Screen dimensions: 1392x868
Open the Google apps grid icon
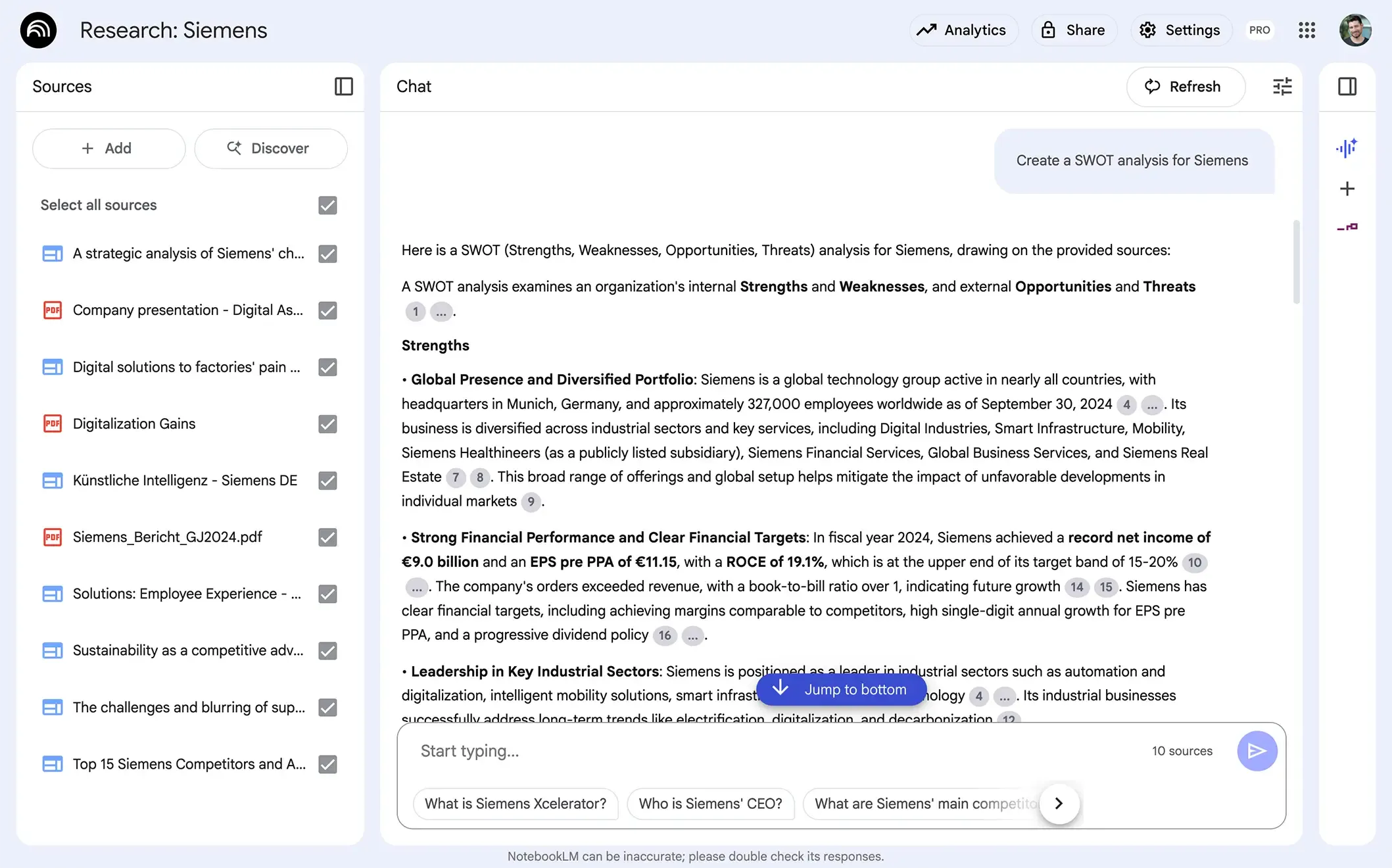1307,30
